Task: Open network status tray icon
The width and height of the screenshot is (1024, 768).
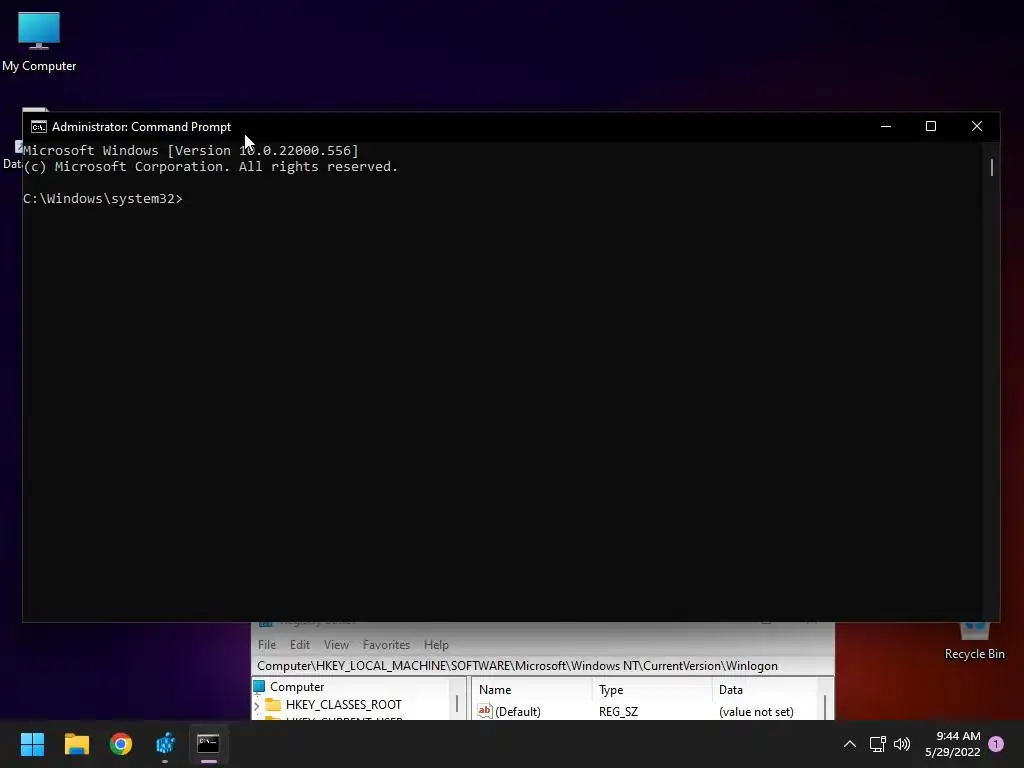Action: point(877,744)
